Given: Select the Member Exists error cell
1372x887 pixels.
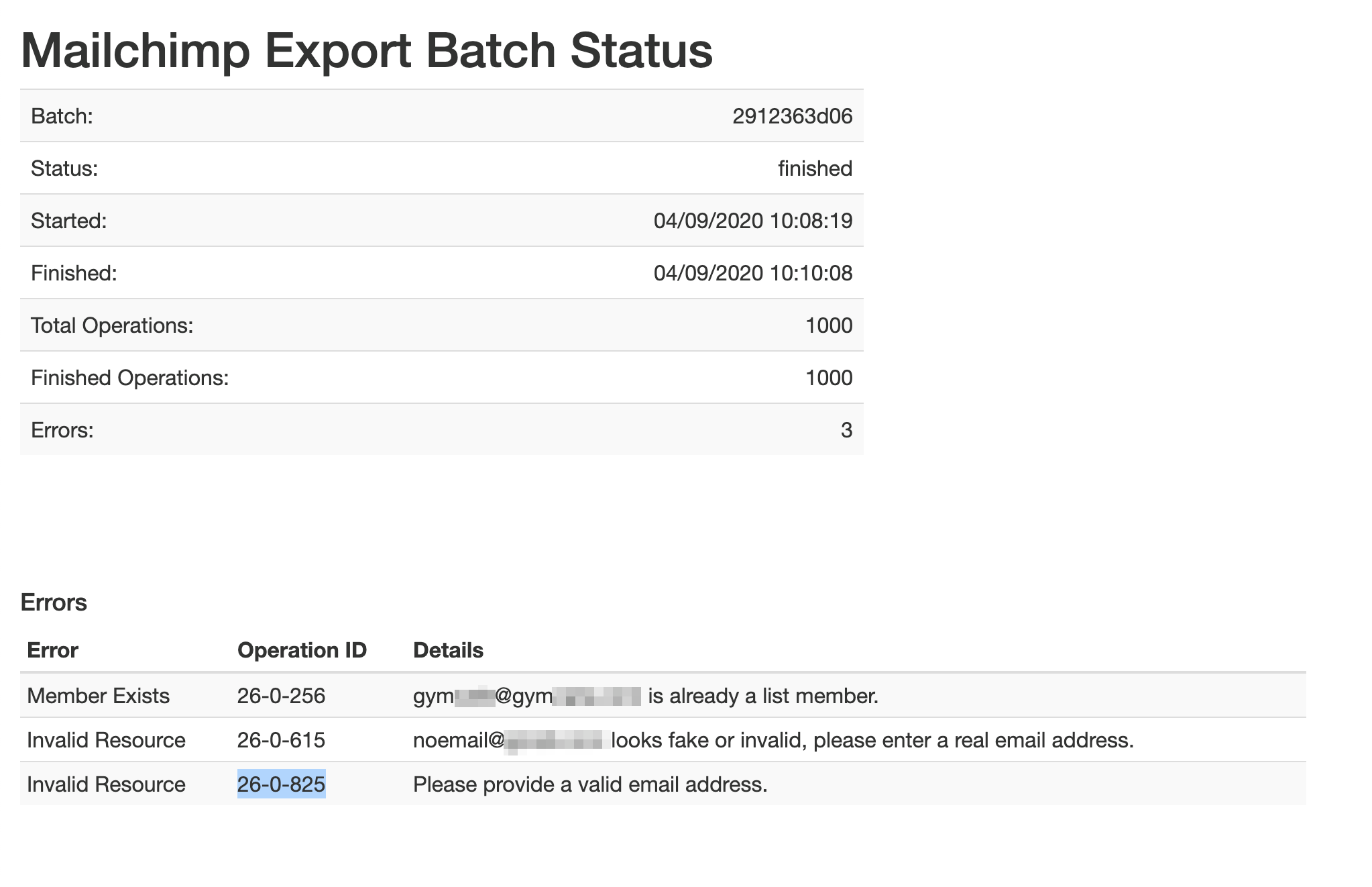Looking at the screenshot, I should coord(98,696).
